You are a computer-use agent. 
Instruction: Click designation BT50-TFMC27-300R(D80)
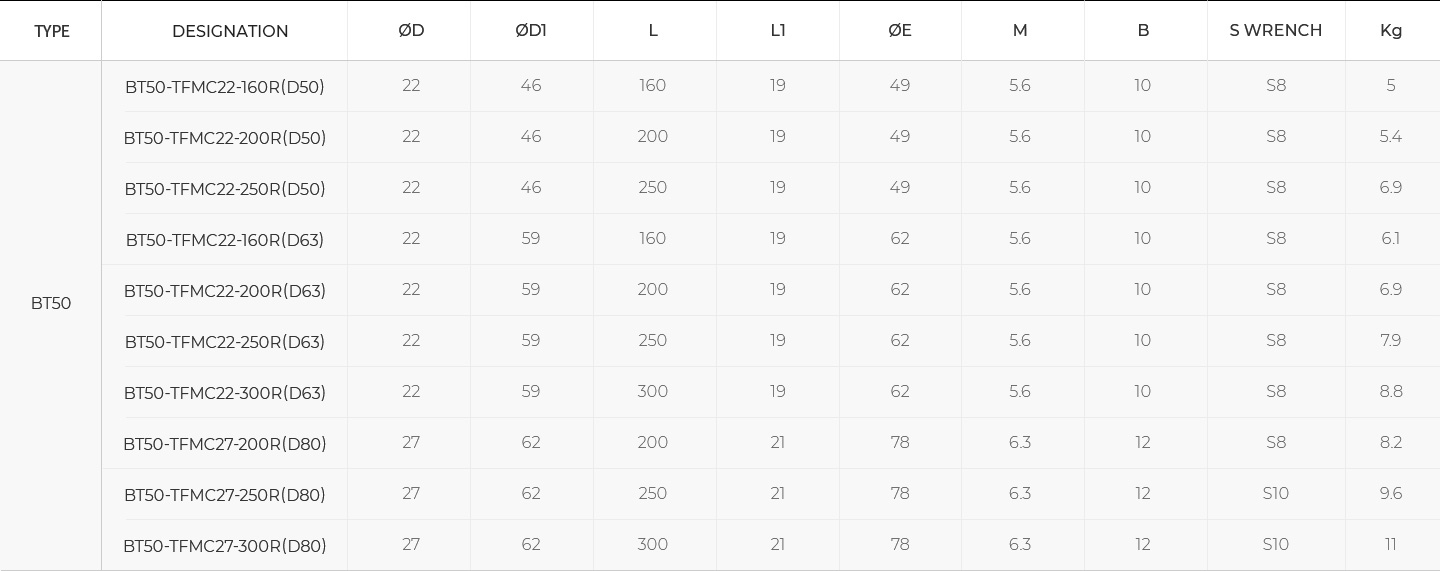tap(225, 547)
